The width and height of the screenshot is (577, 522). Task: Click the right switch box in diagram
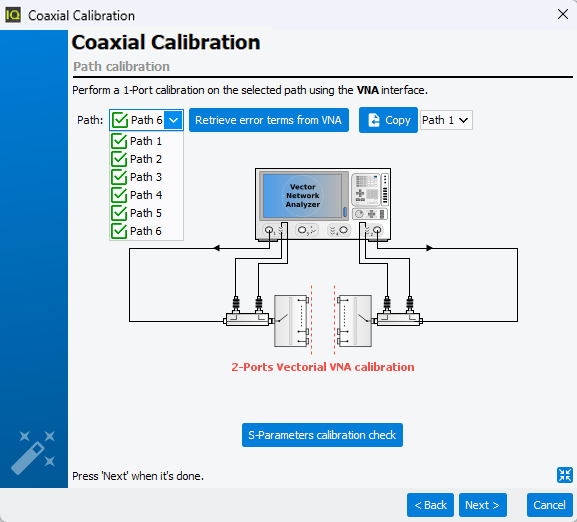[x=355, y=320]
